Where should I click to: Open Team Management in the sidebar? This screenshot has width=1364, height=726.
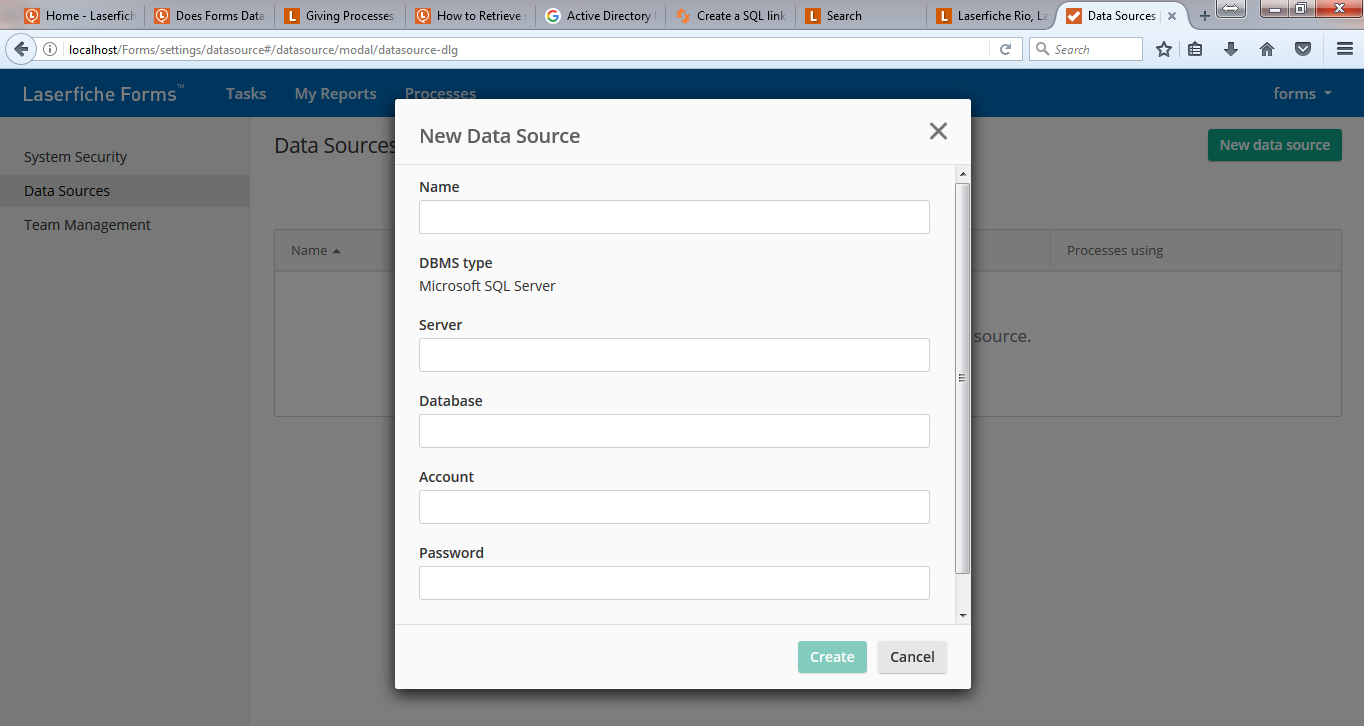[87, 225]
